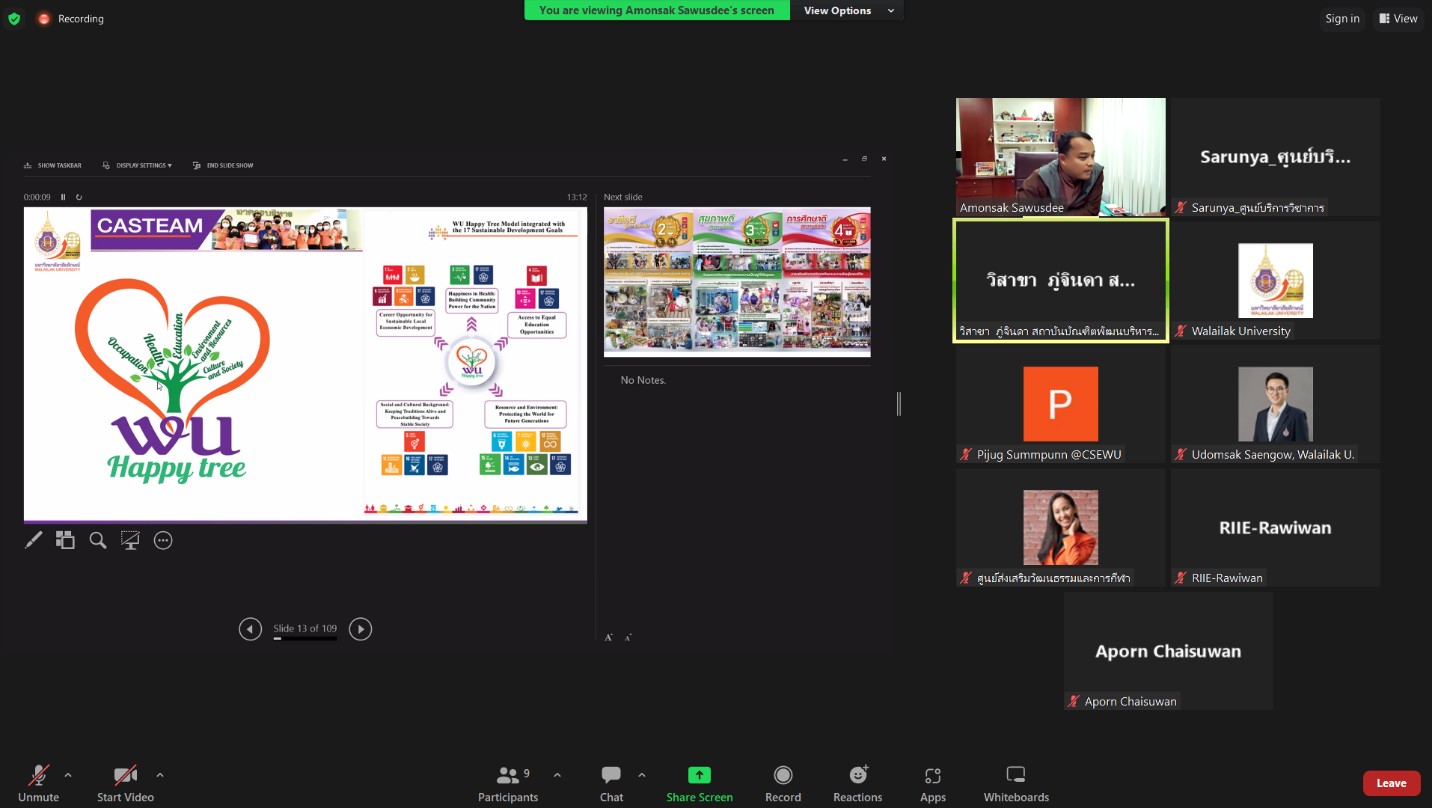Open the Participants panel icon
Image resolution: width=1432 pixels, height=808 pixels.
[x=508, y=776]
